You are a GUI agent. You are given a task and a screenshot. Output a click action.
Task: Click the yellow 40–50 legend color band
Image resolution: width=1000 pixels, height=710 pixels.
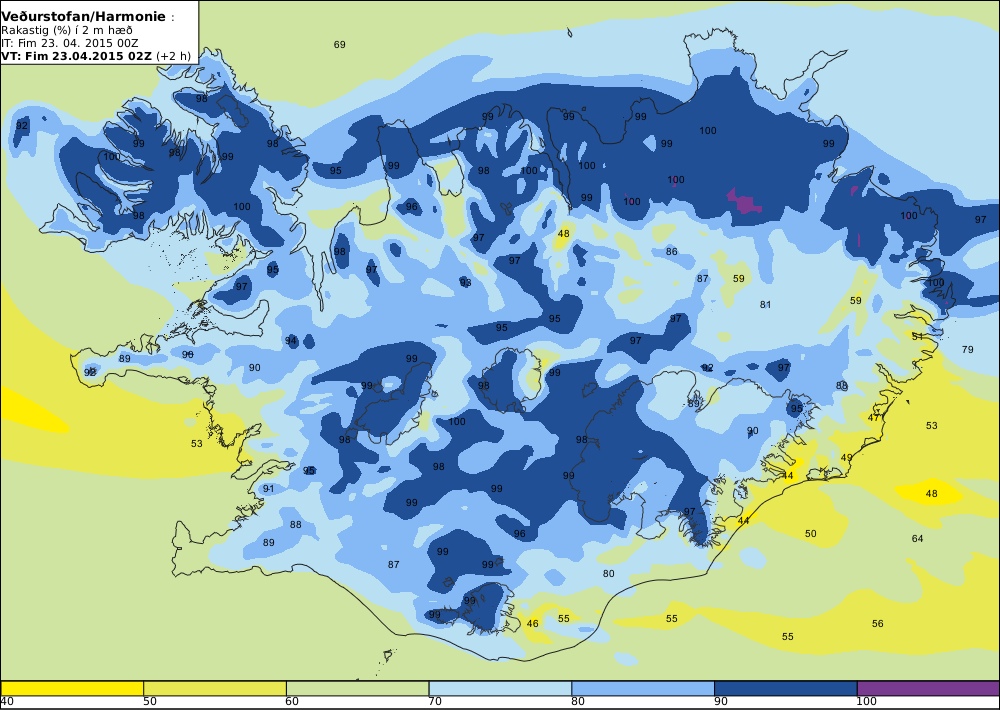(x=72, y=688)
